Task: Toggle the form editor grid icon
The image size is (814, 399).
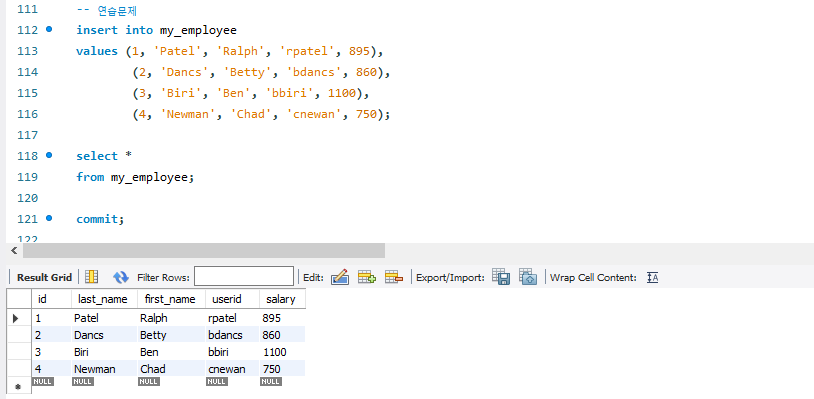Action: tap(92, 277)
